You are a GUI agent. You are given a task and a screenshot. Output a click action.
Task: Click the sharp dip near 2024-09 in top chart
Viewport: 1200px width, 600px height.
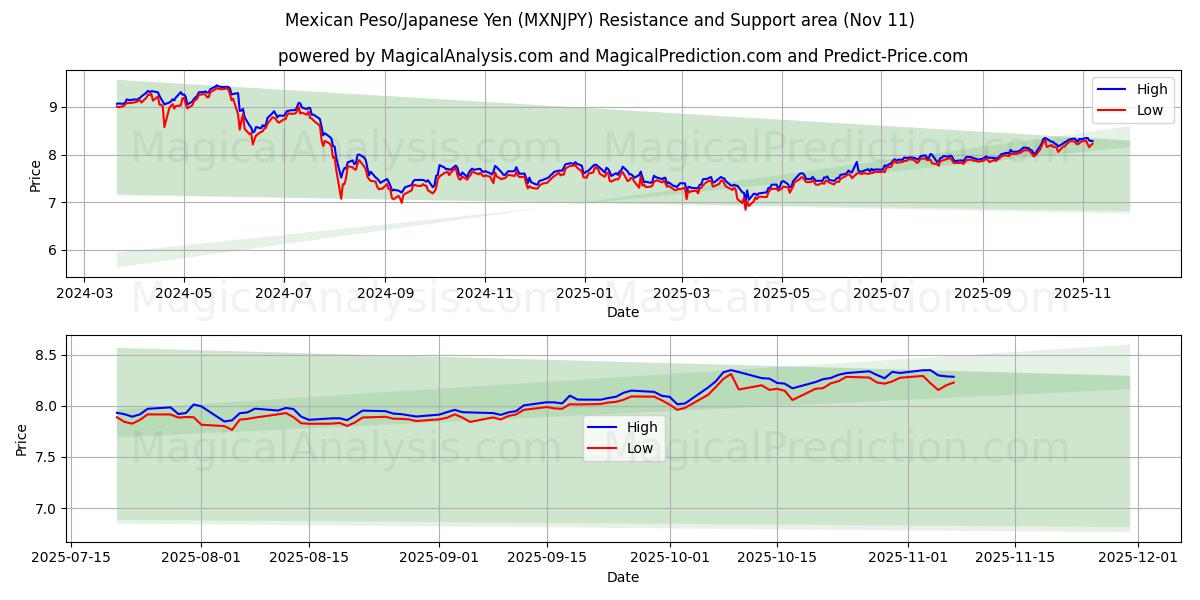tap(341, 198)
